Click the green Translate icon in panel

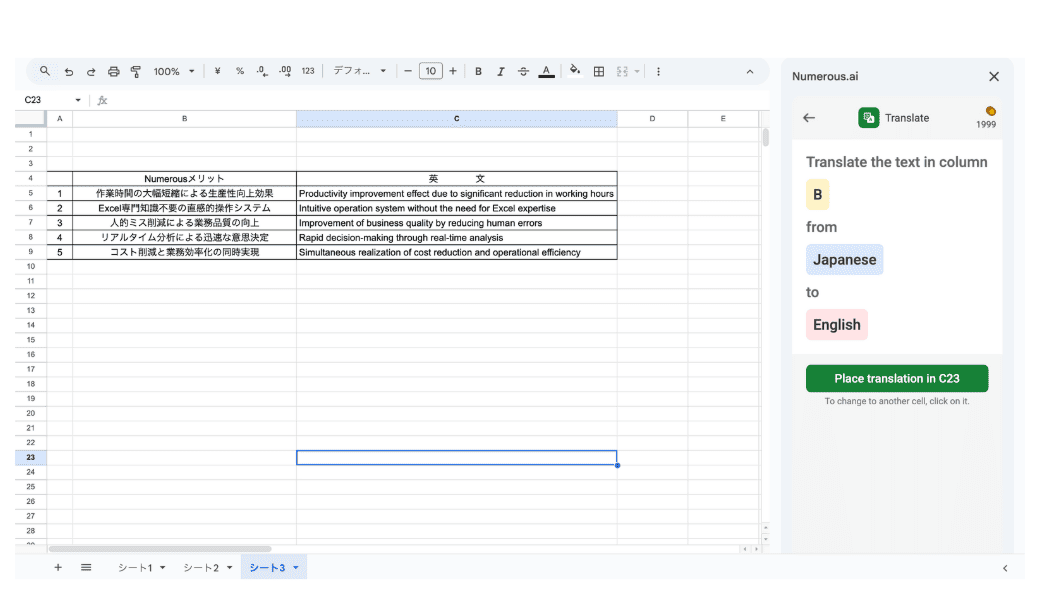pyautogui.click(x=869, y=118)
